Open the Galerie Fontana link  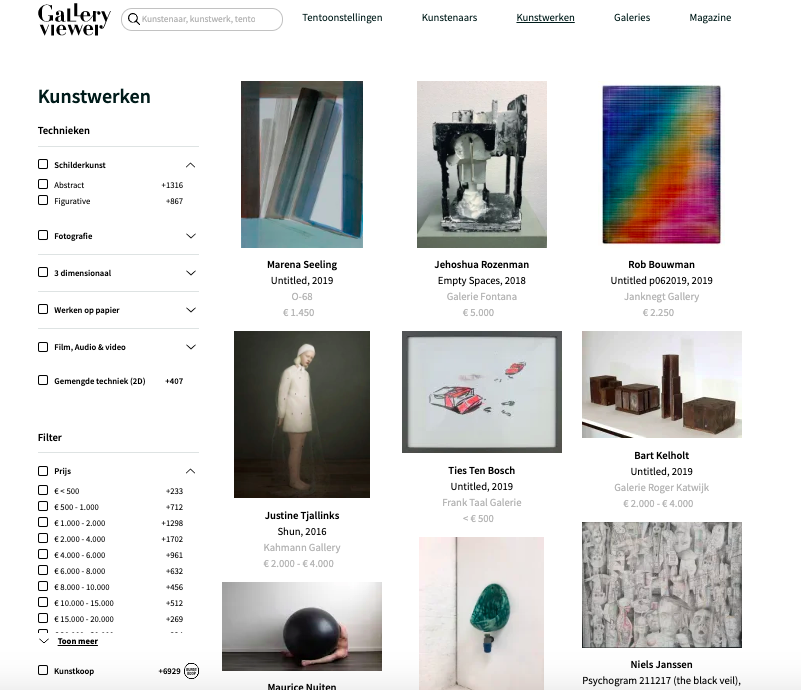tap(482, 296)
